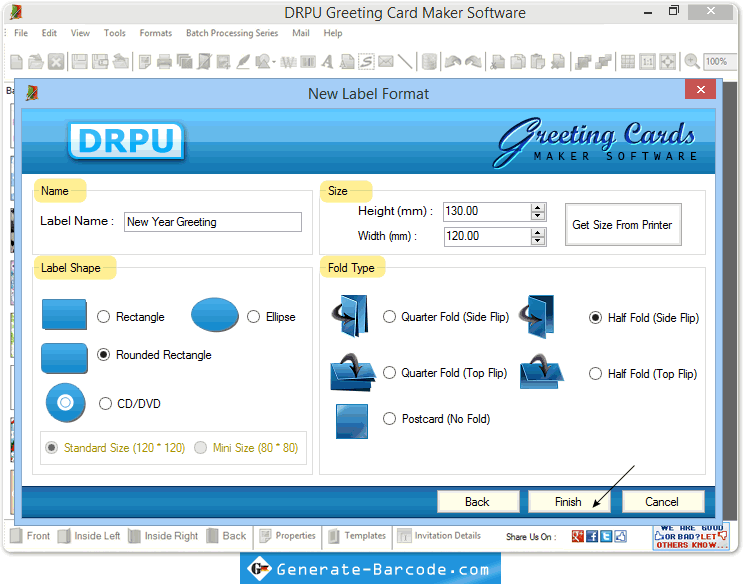Open the Tools menu
Image resolution: width=744 pixels, height=584 pixels.
point(115,33)
